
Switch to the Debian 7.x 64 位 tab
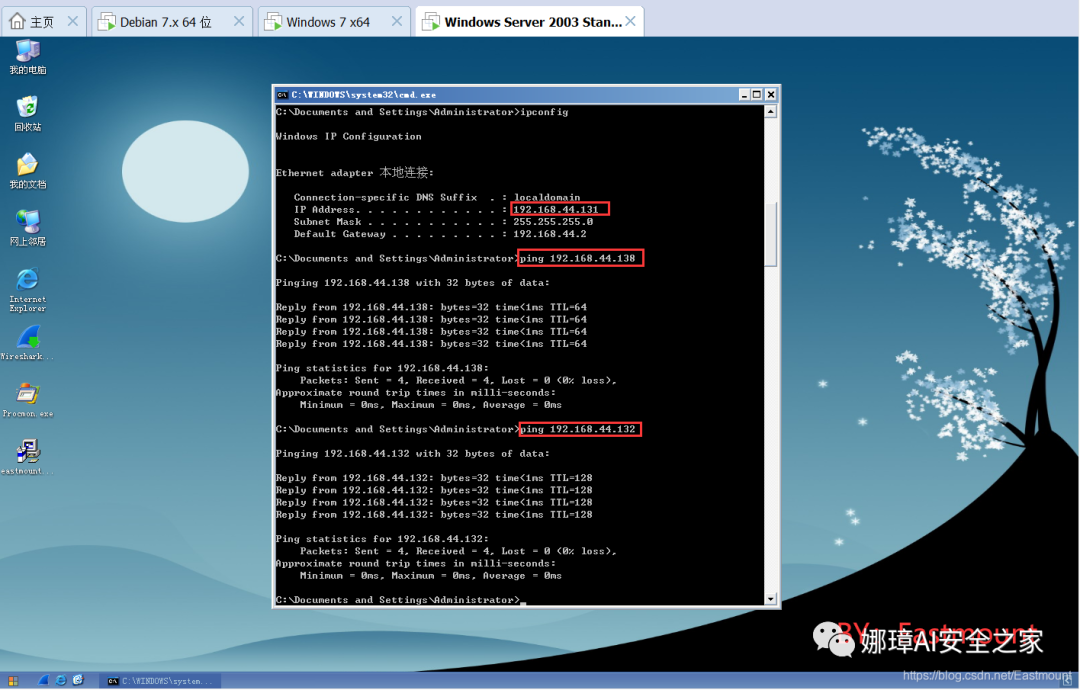click(x=172, y=21)
